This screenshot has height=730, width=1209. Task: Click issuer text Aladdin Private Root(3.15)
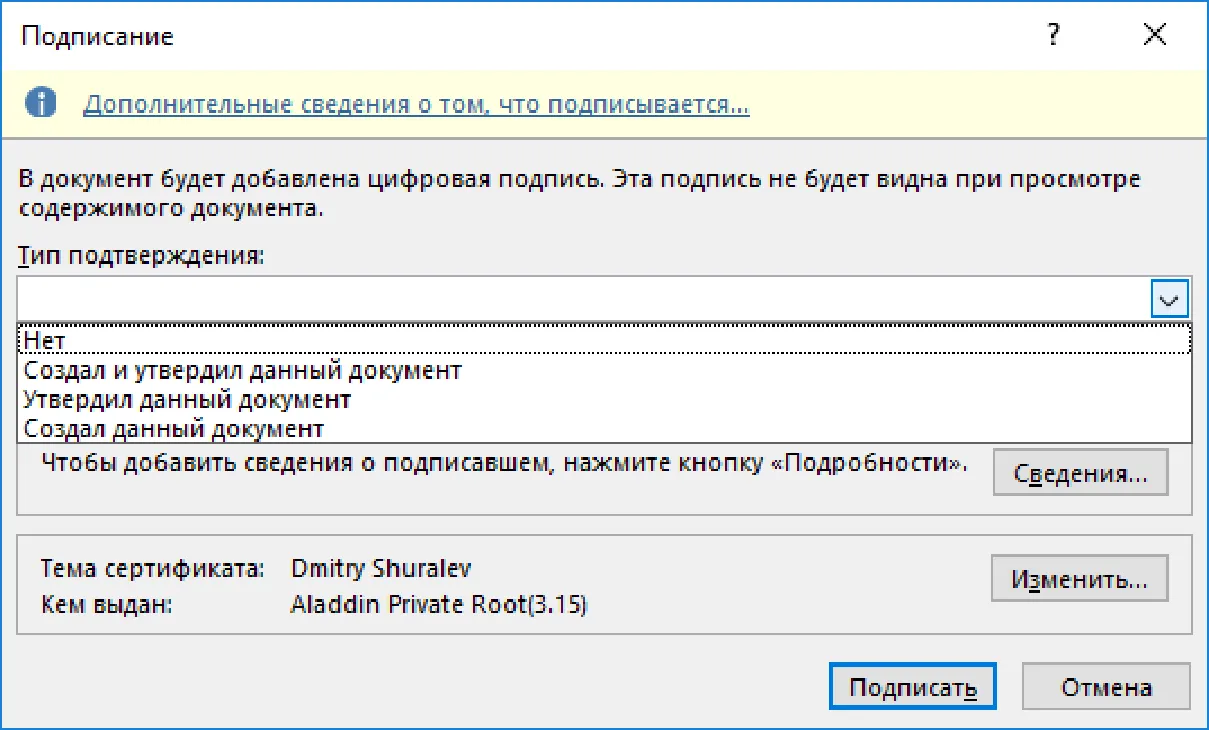(439, 604)
